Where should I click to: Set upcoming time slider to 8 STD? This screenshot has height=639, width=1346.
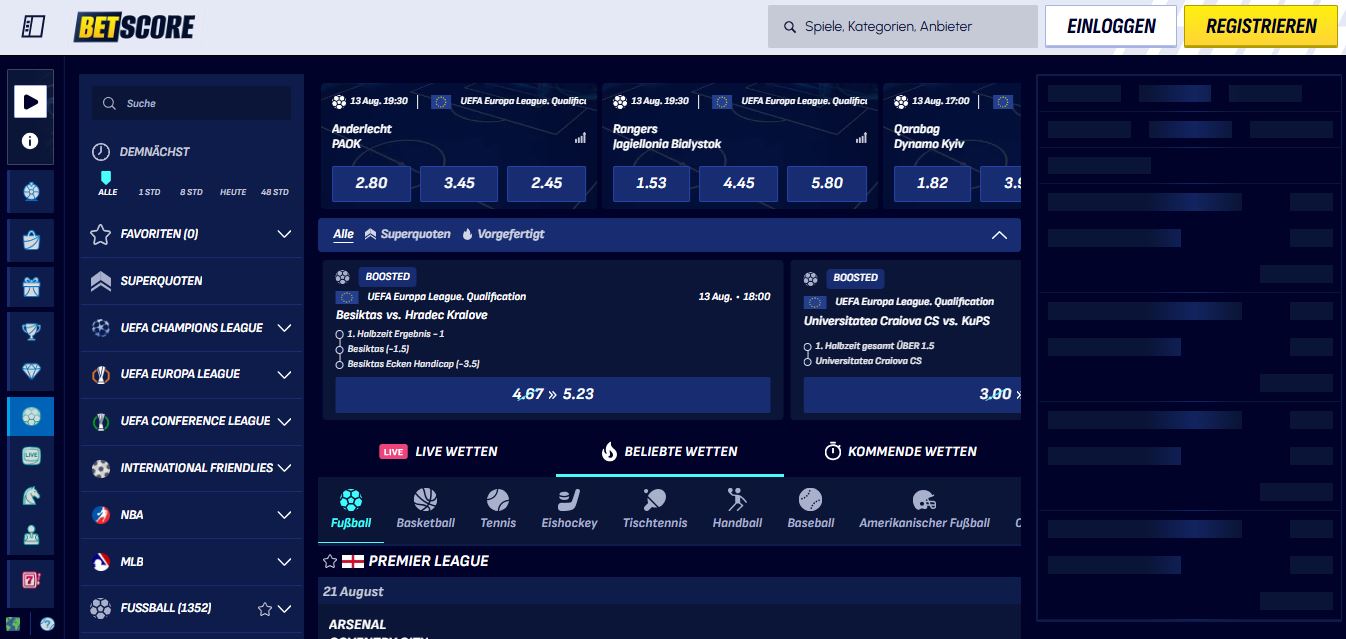(191, 192)
